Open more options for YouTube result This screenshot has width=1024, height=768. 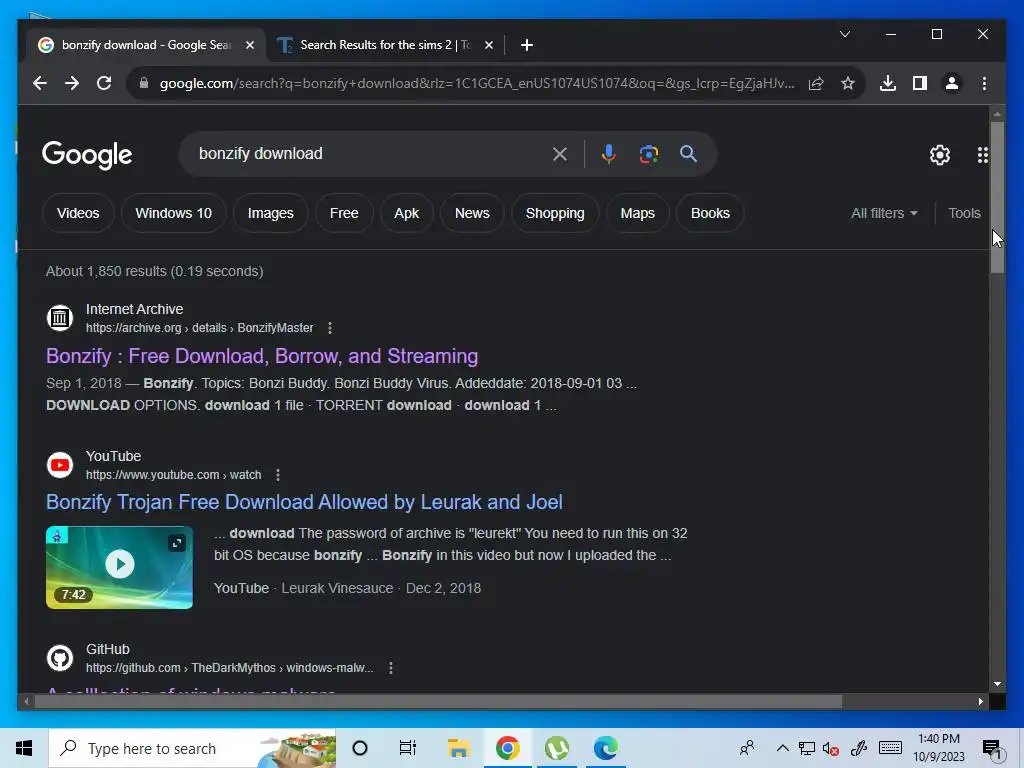point(278,475)
